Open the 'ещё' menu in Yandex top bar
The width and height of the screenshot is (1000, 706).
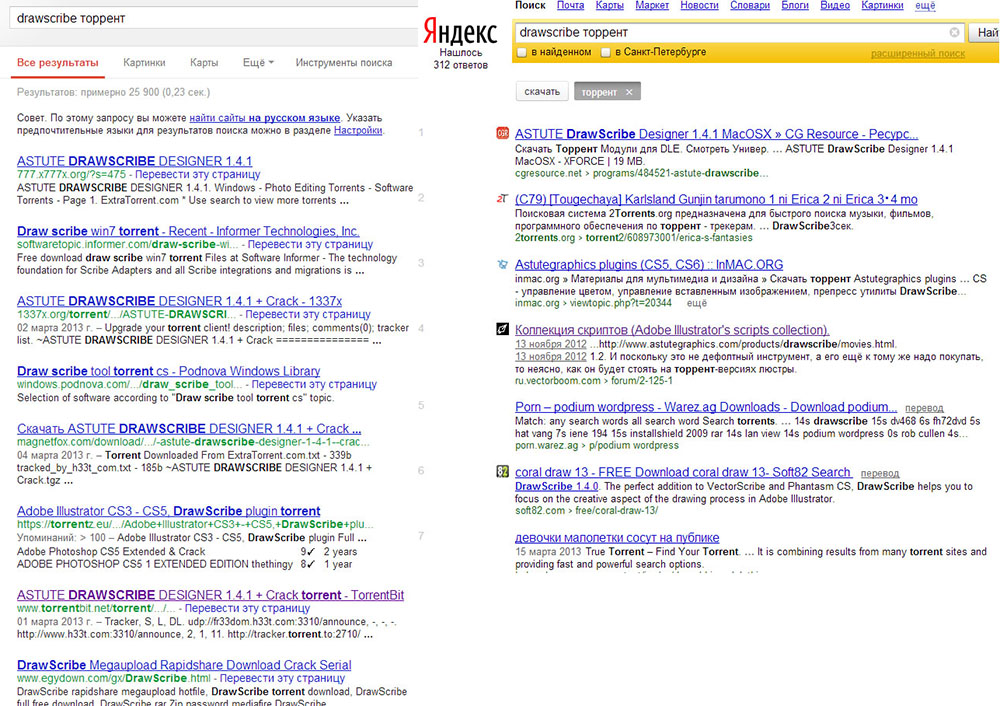tap(925, 6)
